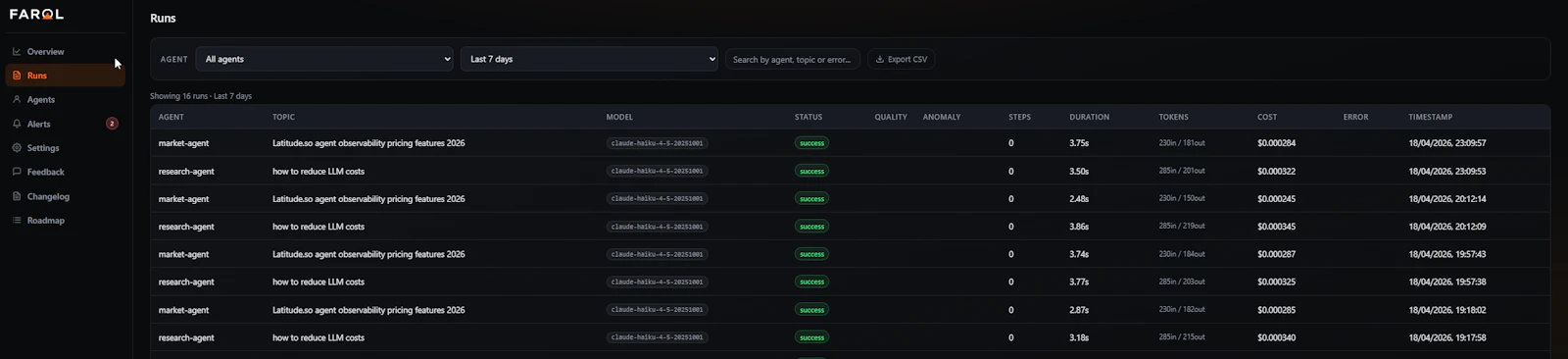Sort by the STATUS column header
Viewport: 1568px width, 359px height.
(808, 117)
